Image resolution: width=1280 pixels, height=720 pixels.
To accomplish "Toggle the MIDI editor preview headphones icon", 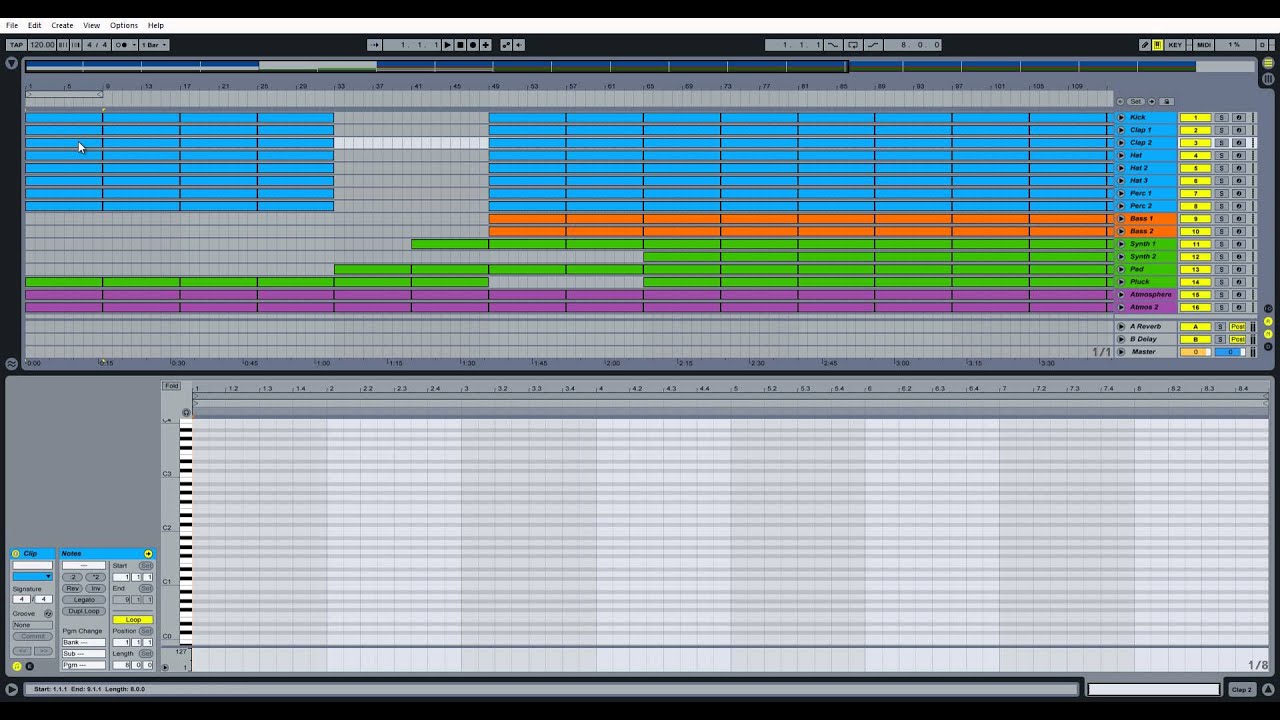I will [x=186, y=412].
